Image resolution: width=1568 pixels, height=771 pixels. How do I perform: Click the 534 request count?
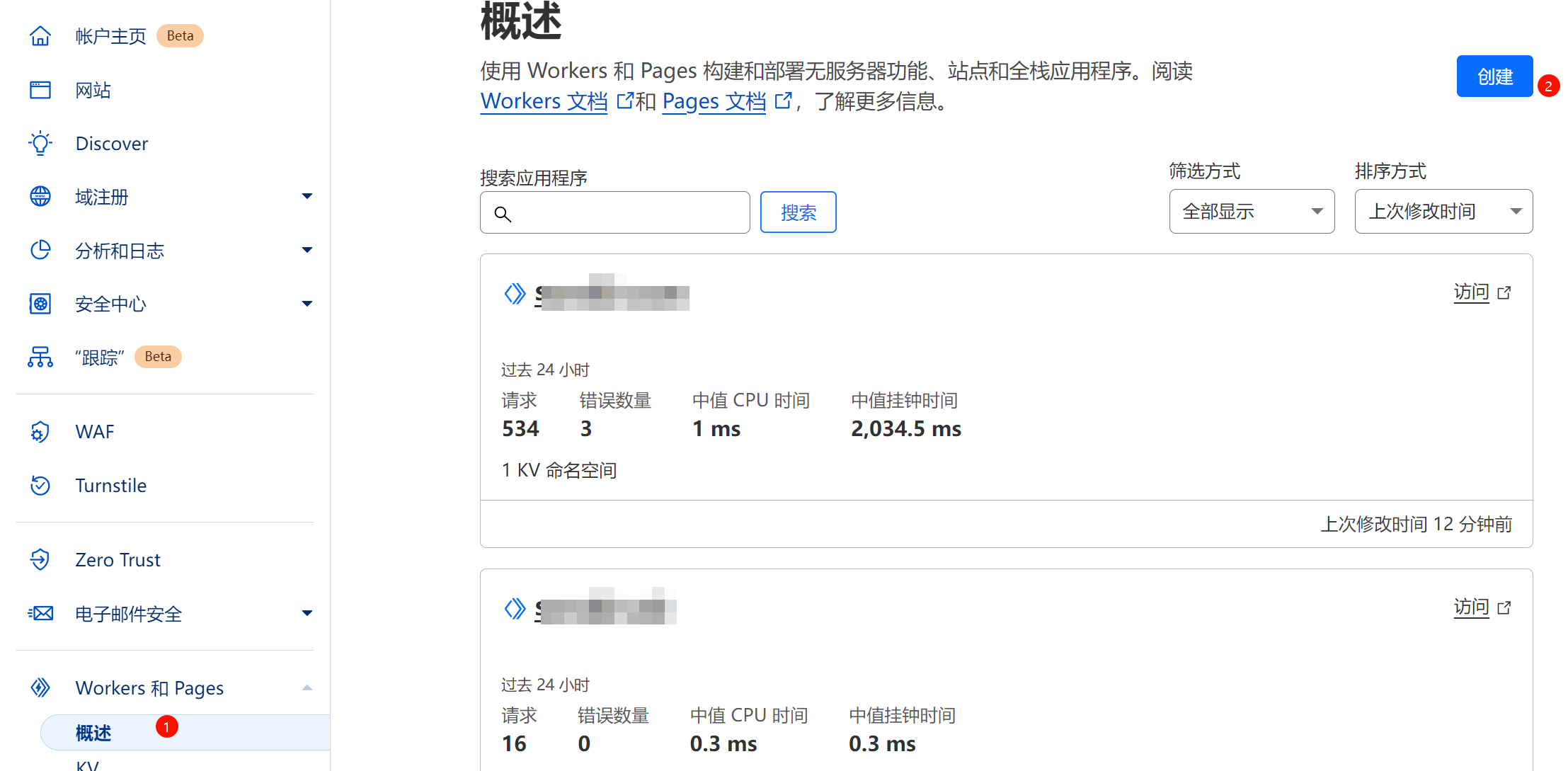(520, 428)
